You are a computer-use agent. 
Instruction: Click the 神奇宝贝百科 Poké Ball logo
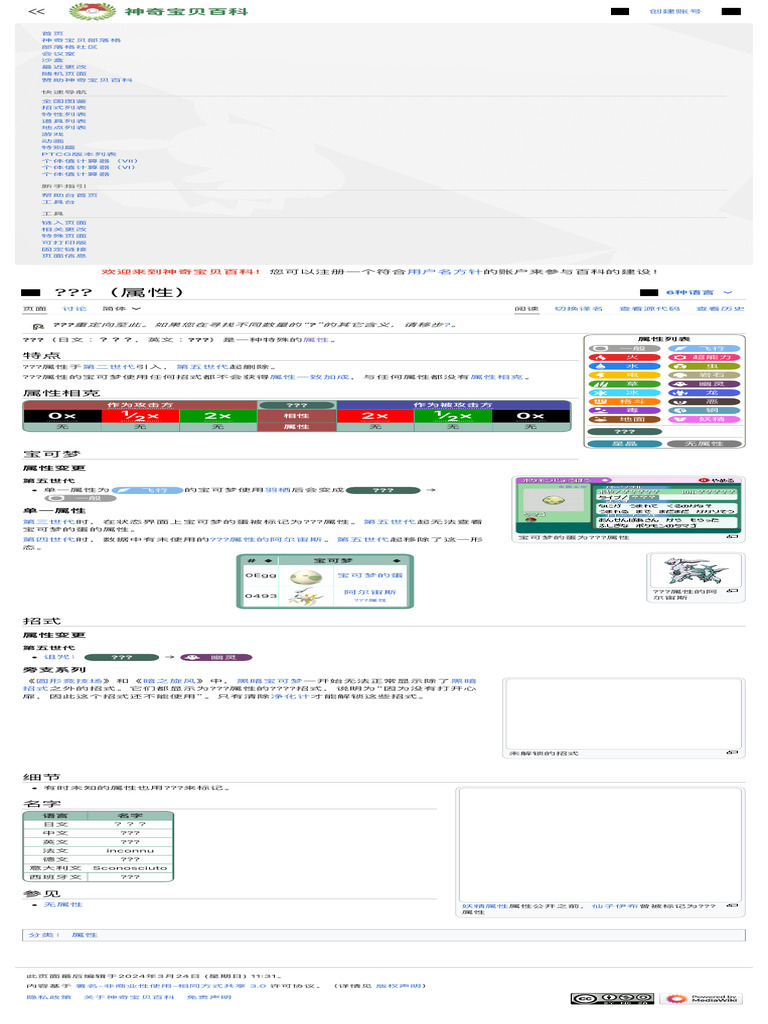tap(92, 11)
